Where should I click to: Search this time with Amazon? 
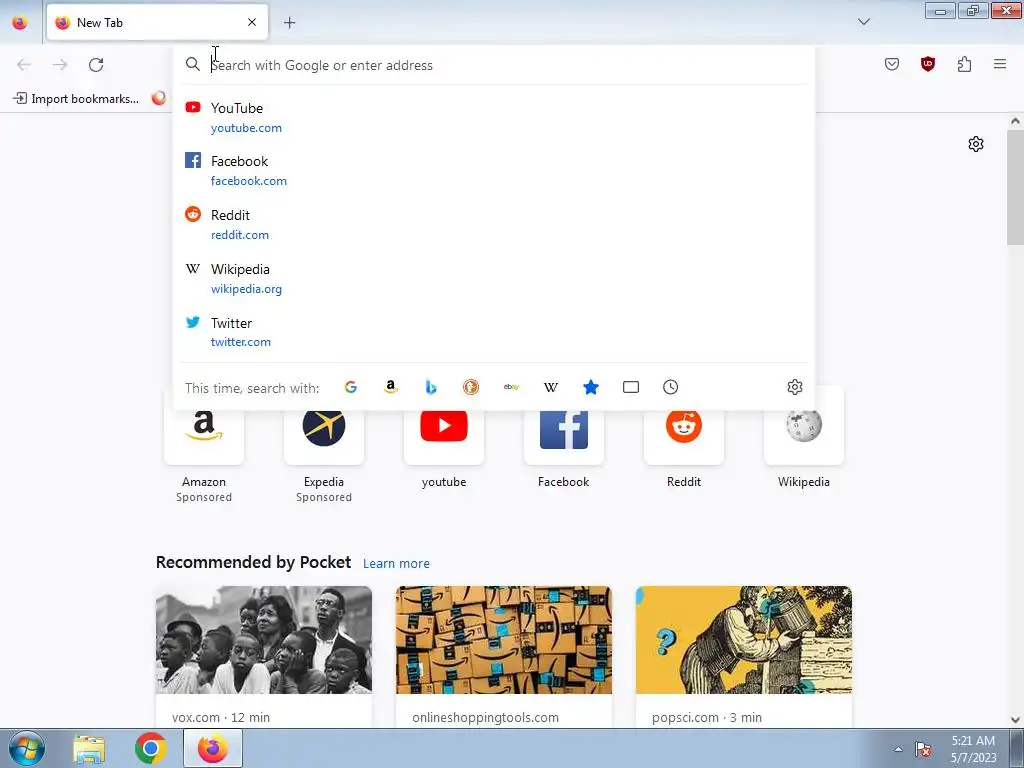[391, 387]
